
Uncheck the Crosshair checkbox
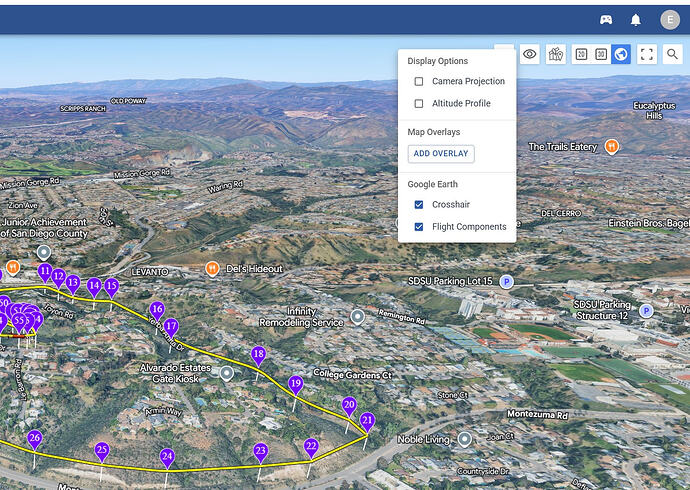[419, 205]
